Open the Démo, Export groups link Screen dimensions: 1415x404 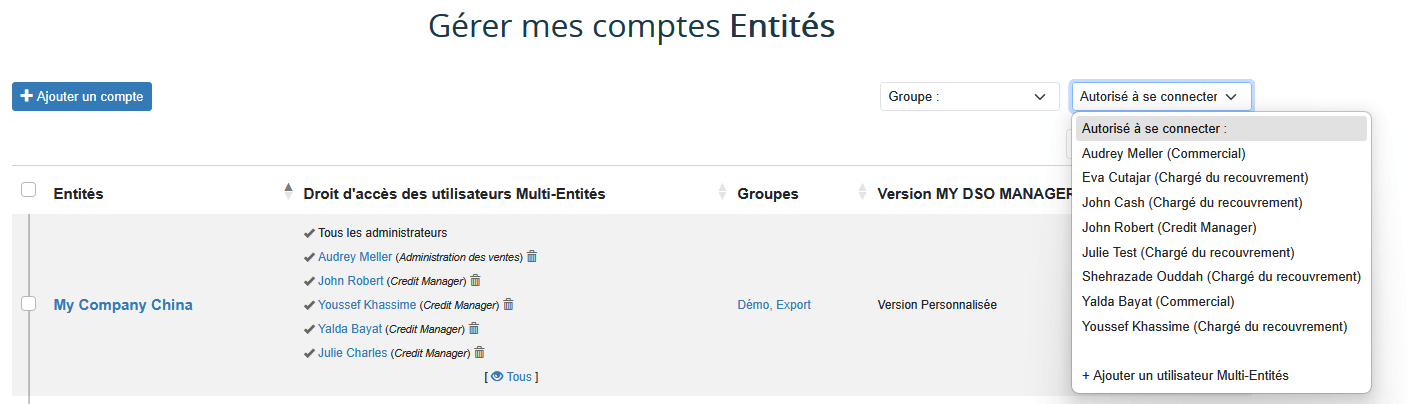point(774,305)
